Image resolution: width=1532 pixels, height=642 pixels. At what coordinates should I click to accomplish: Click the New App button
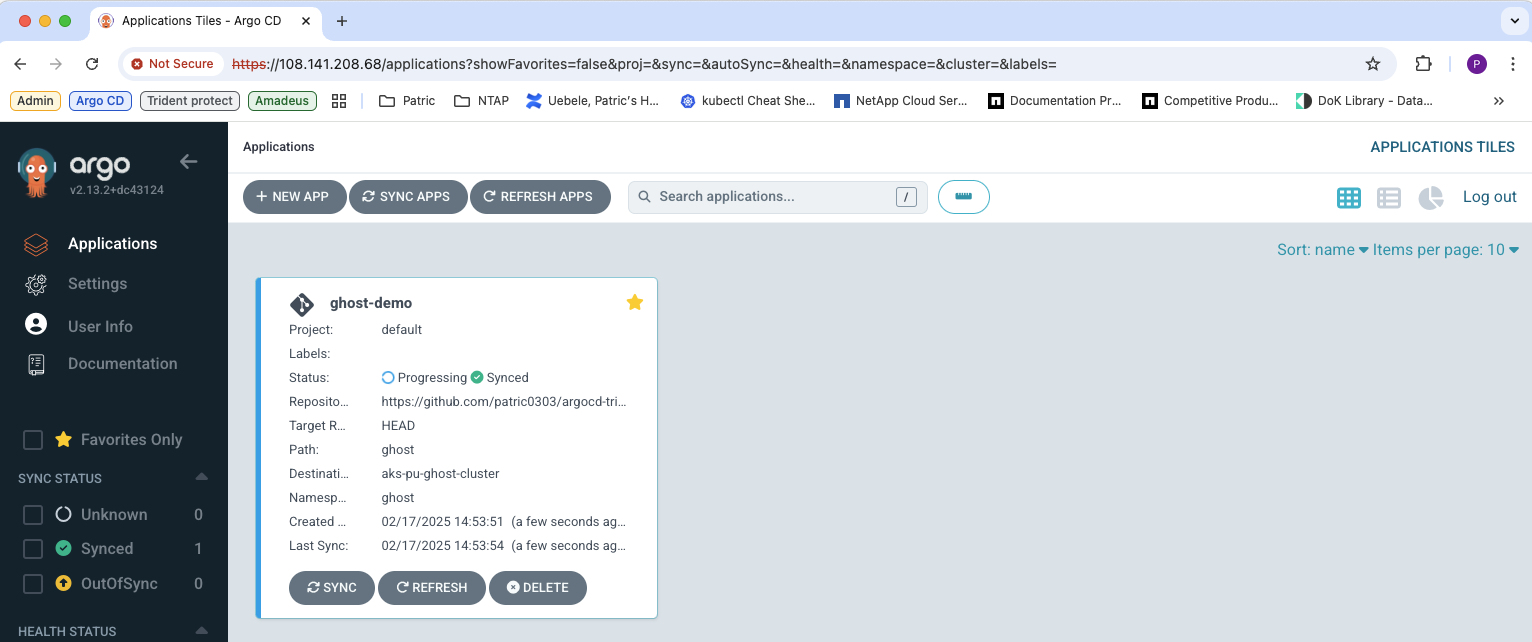coord(294,197)
